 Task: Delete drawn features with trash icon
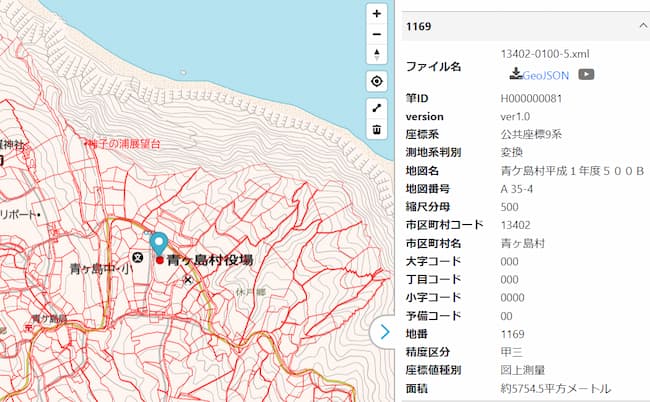376,129
